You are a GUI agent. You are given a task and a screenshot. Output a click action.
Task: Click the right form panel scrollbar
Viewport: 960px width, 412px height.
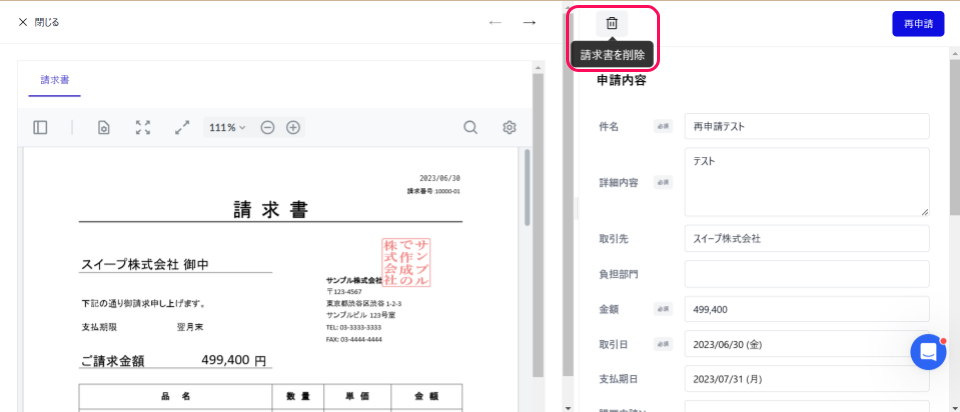pyautogui.click(x=954, y=138)
